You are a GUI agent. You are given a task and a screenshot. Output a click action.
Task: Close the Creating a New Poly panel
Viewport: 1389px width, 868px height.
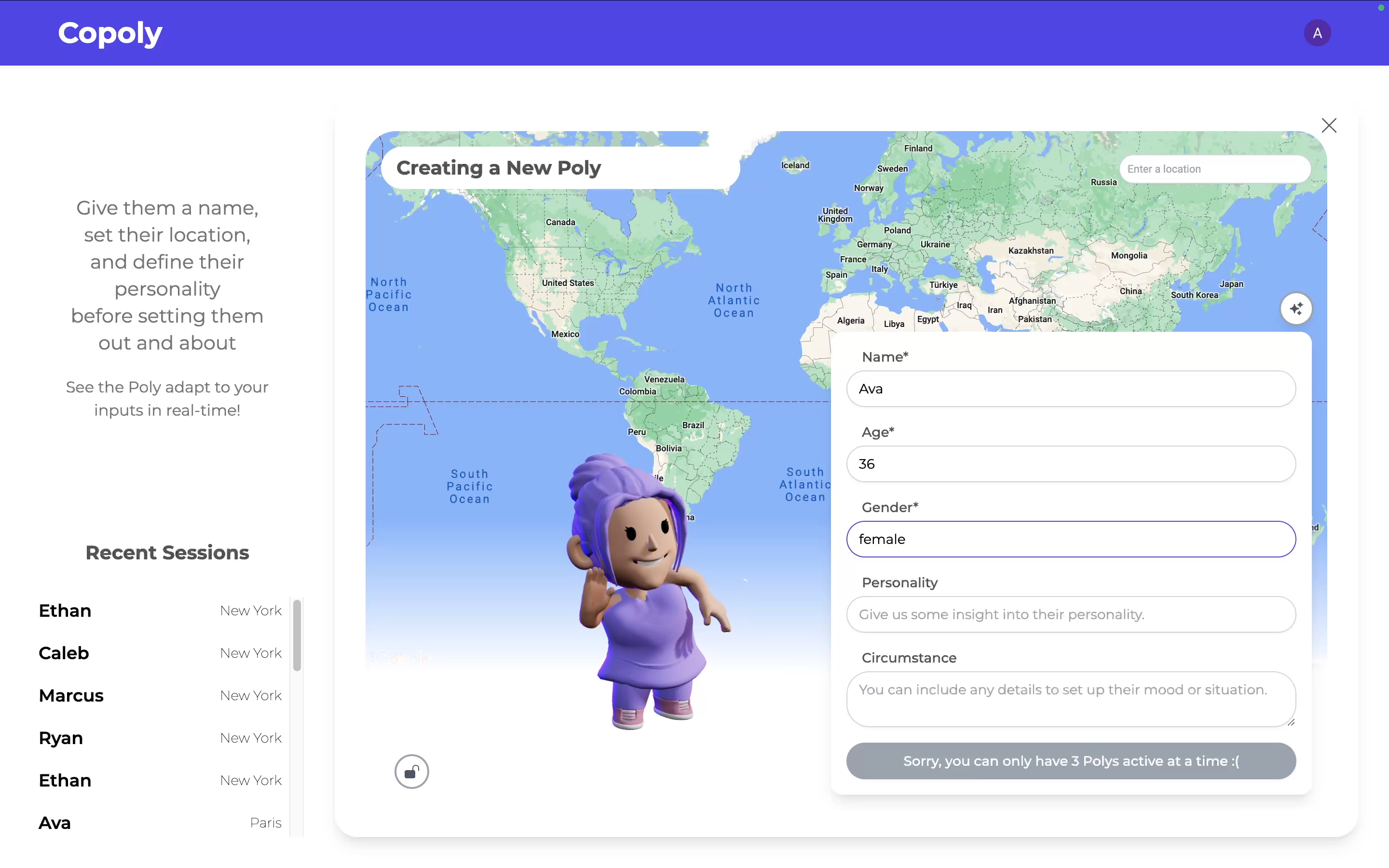pos(1329,126)
